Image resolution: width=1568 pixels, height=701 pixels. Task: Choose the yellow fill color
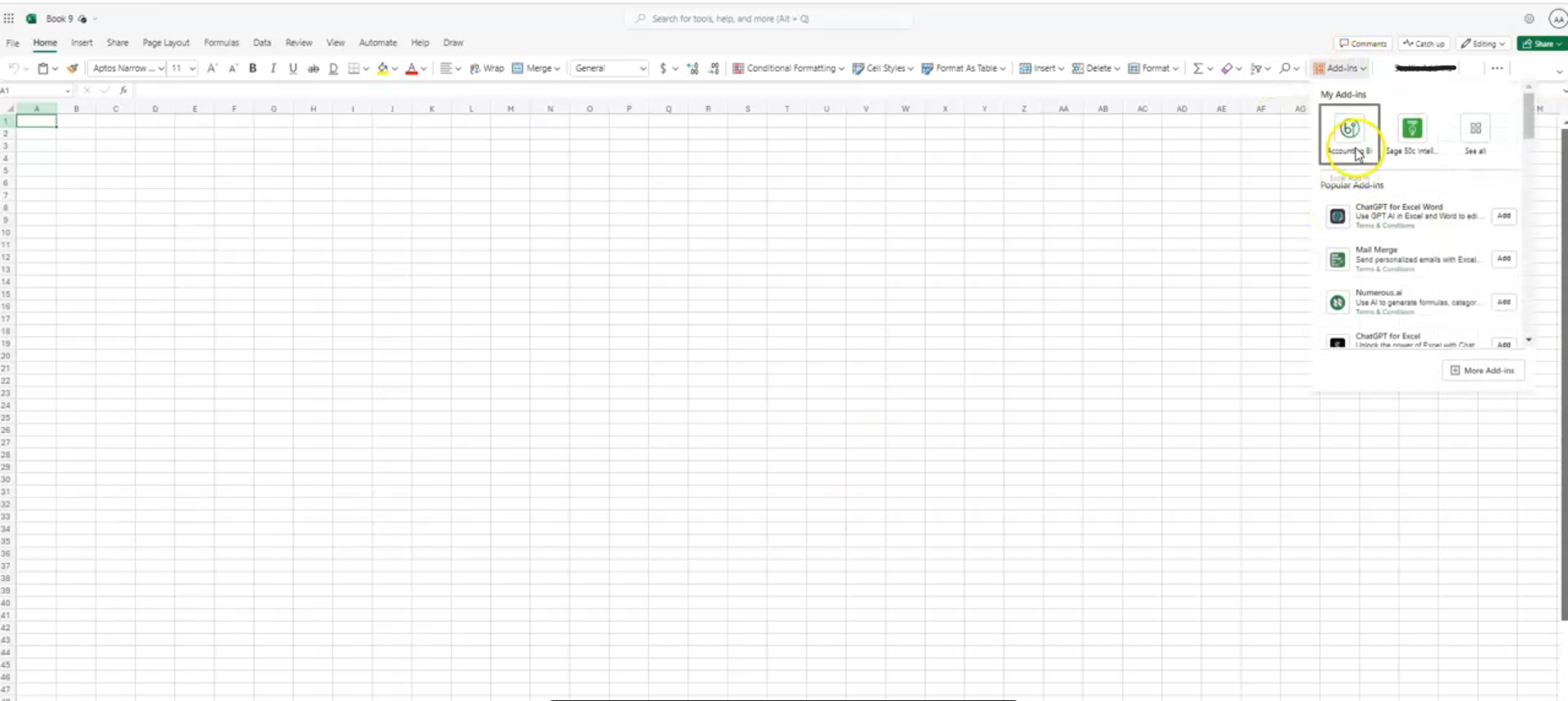(x=382, y=69)
